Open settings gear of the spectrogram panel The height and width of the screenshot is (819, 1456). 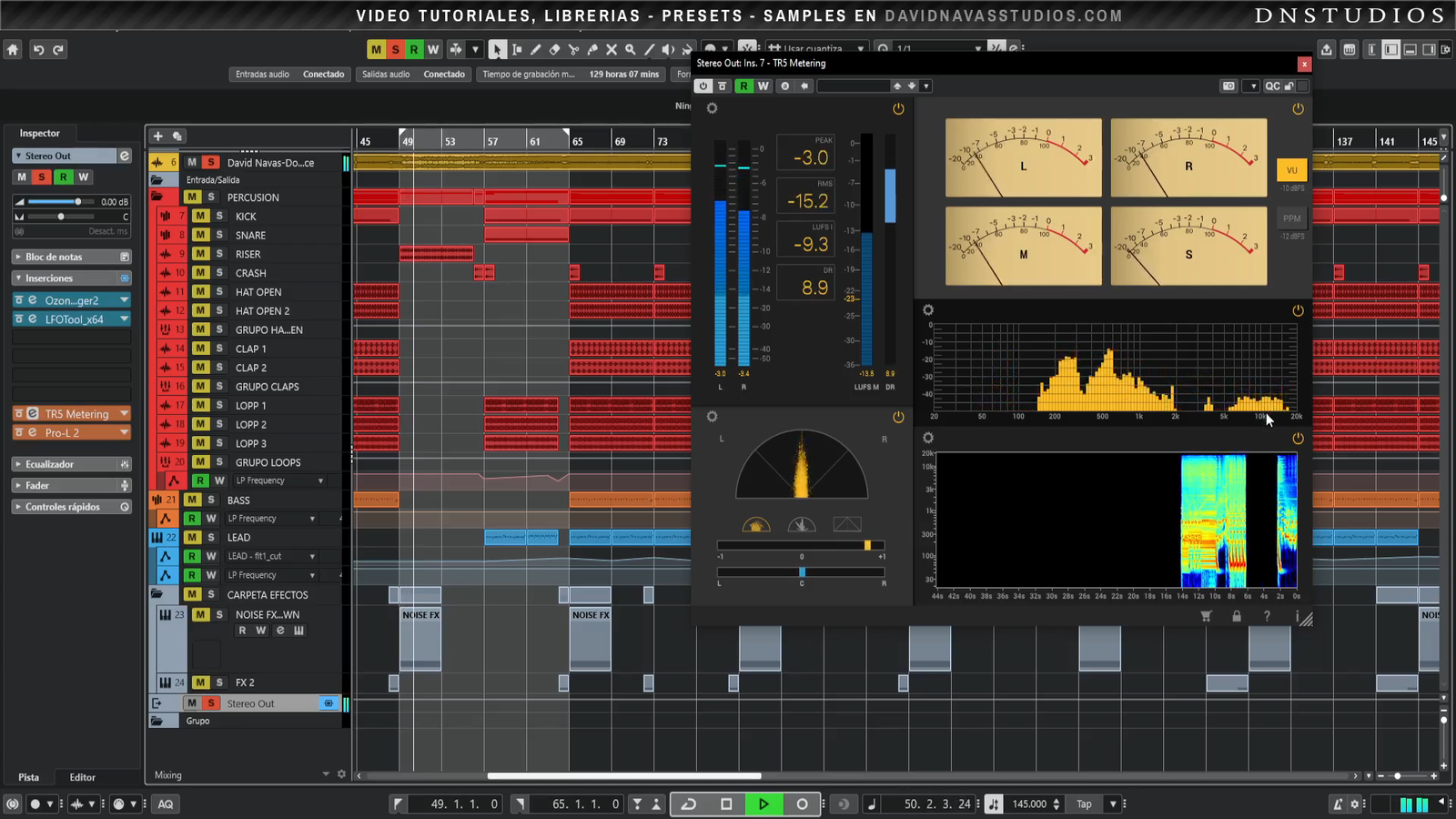click(x=928, y=438)
